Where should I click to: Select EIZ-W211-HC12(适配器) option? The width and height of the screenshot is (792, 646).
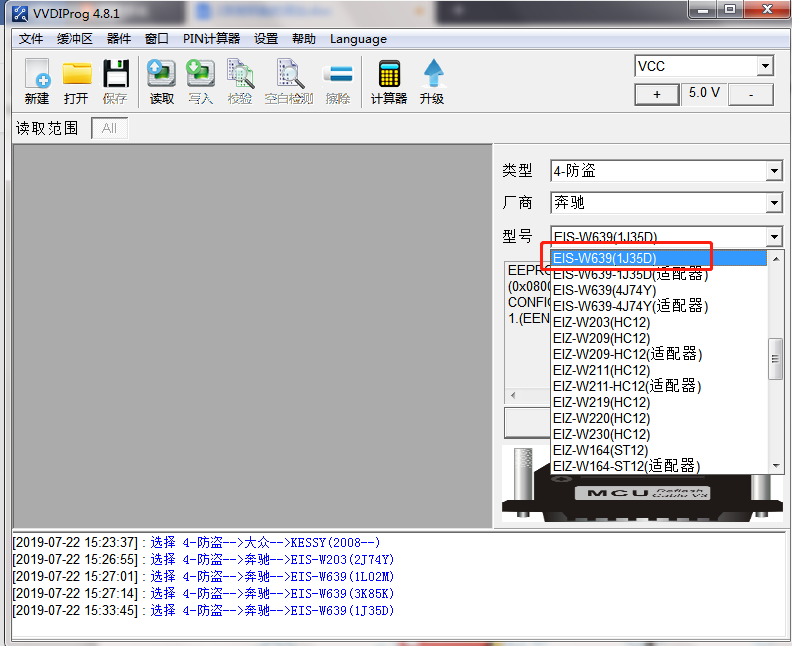click(659, 386)
